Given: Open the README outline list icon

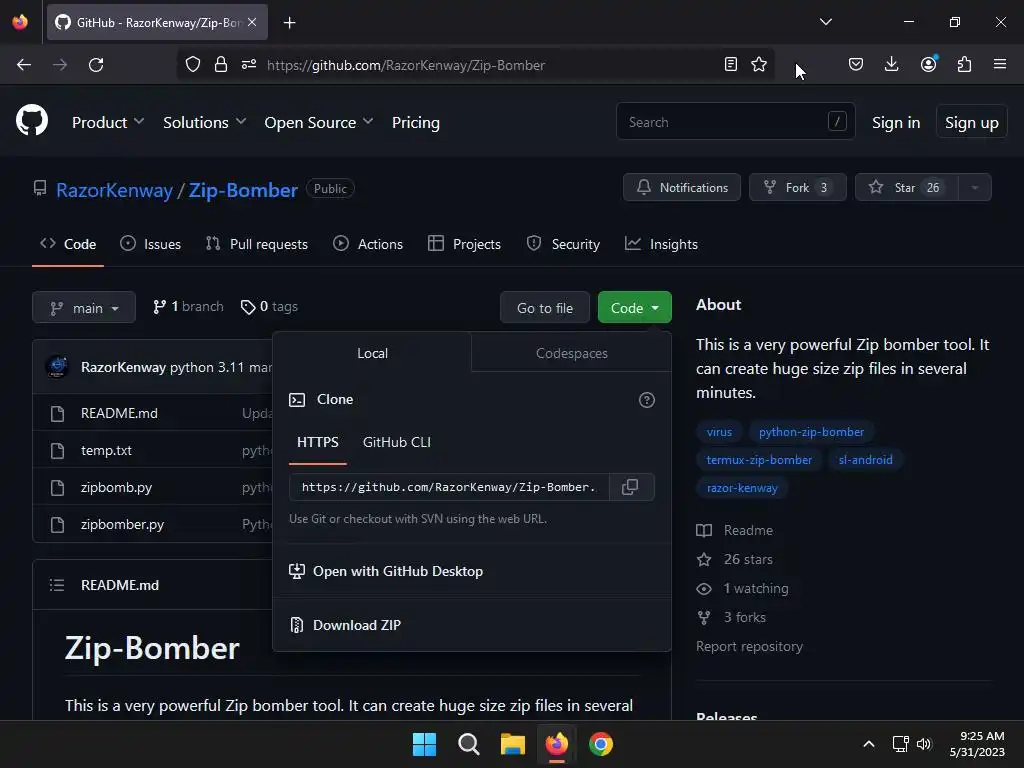Looking at the screenshot, I should coord(57,585).
